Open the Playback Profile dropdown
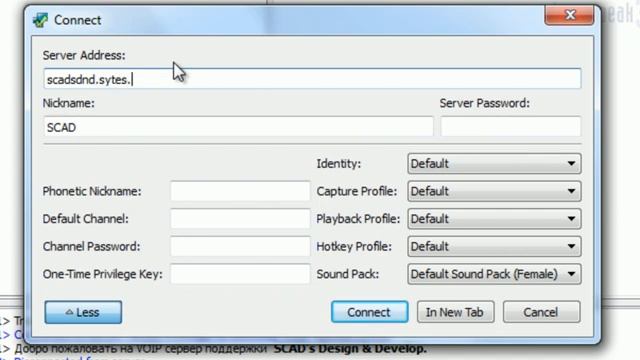 494,219
